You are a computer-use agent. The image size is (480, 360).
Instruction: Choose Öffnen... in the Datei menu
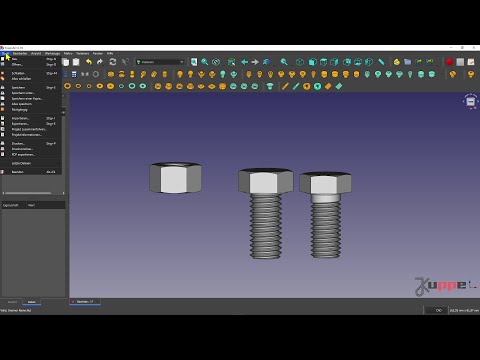click(31, 64)
